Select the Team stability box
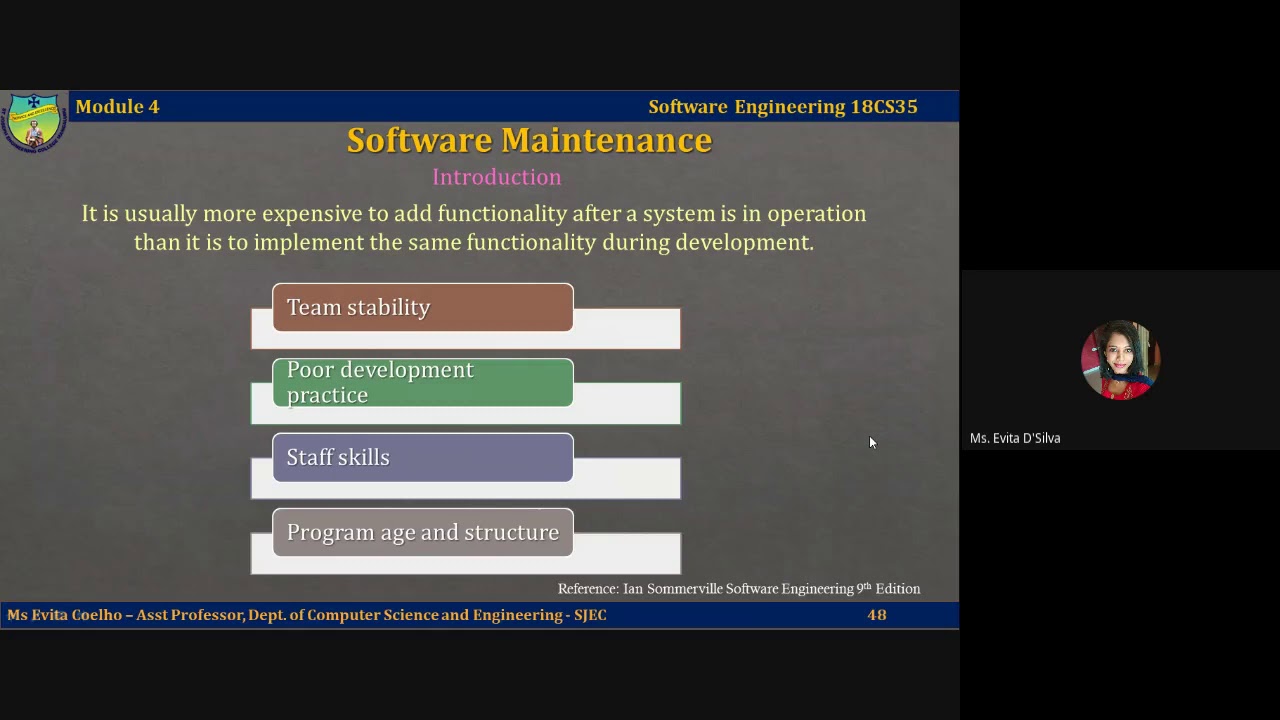The height and width of the screenshot is (720, 1280). pos(423,307)
